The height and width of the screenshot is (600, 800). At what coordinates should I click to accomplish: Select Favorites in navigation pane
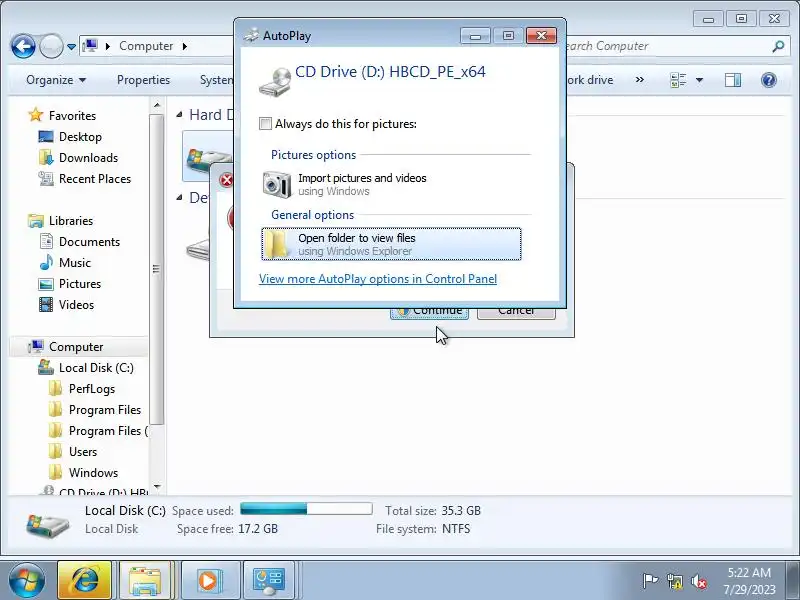click(72, 116)
